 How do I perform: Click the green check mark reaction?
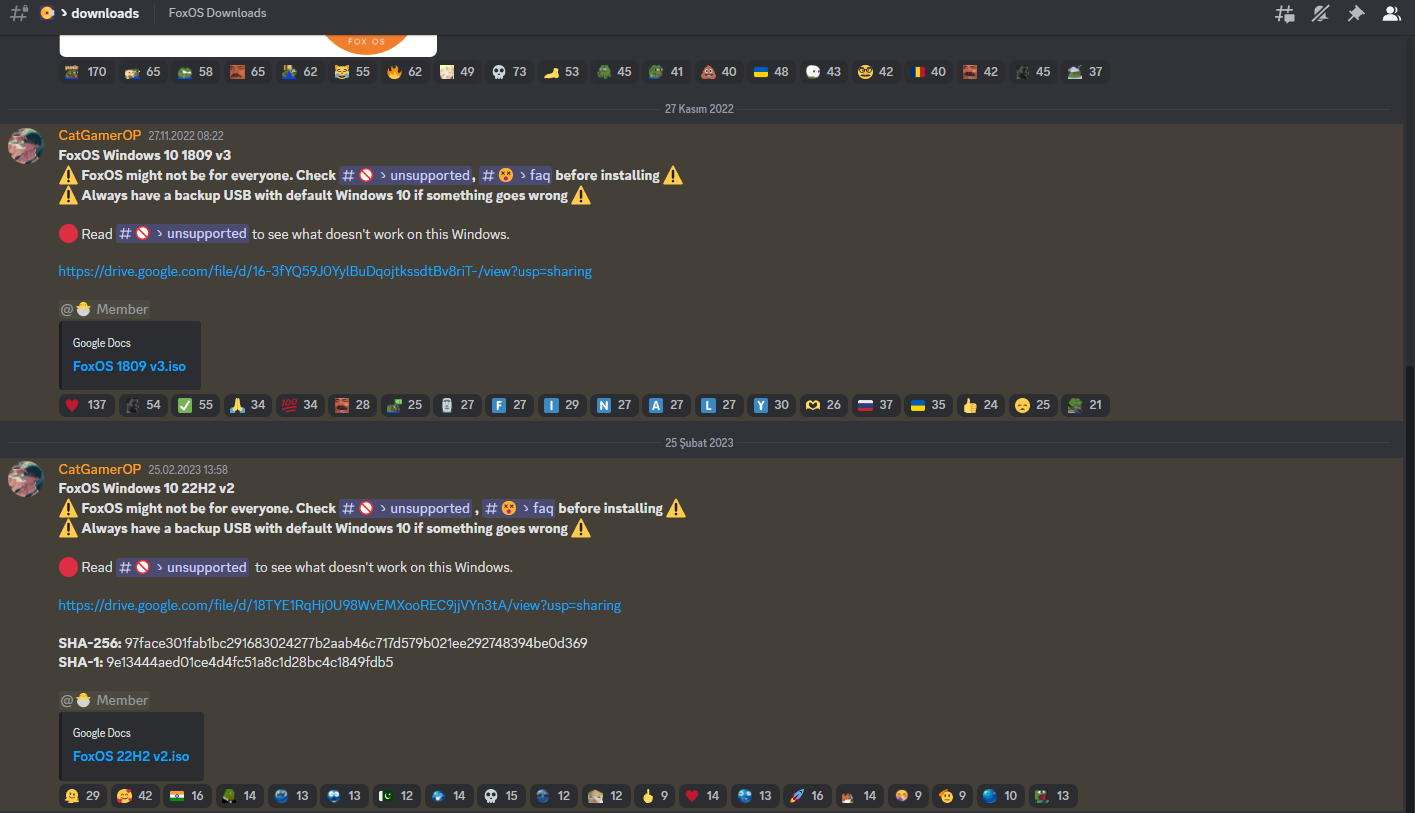195,405
